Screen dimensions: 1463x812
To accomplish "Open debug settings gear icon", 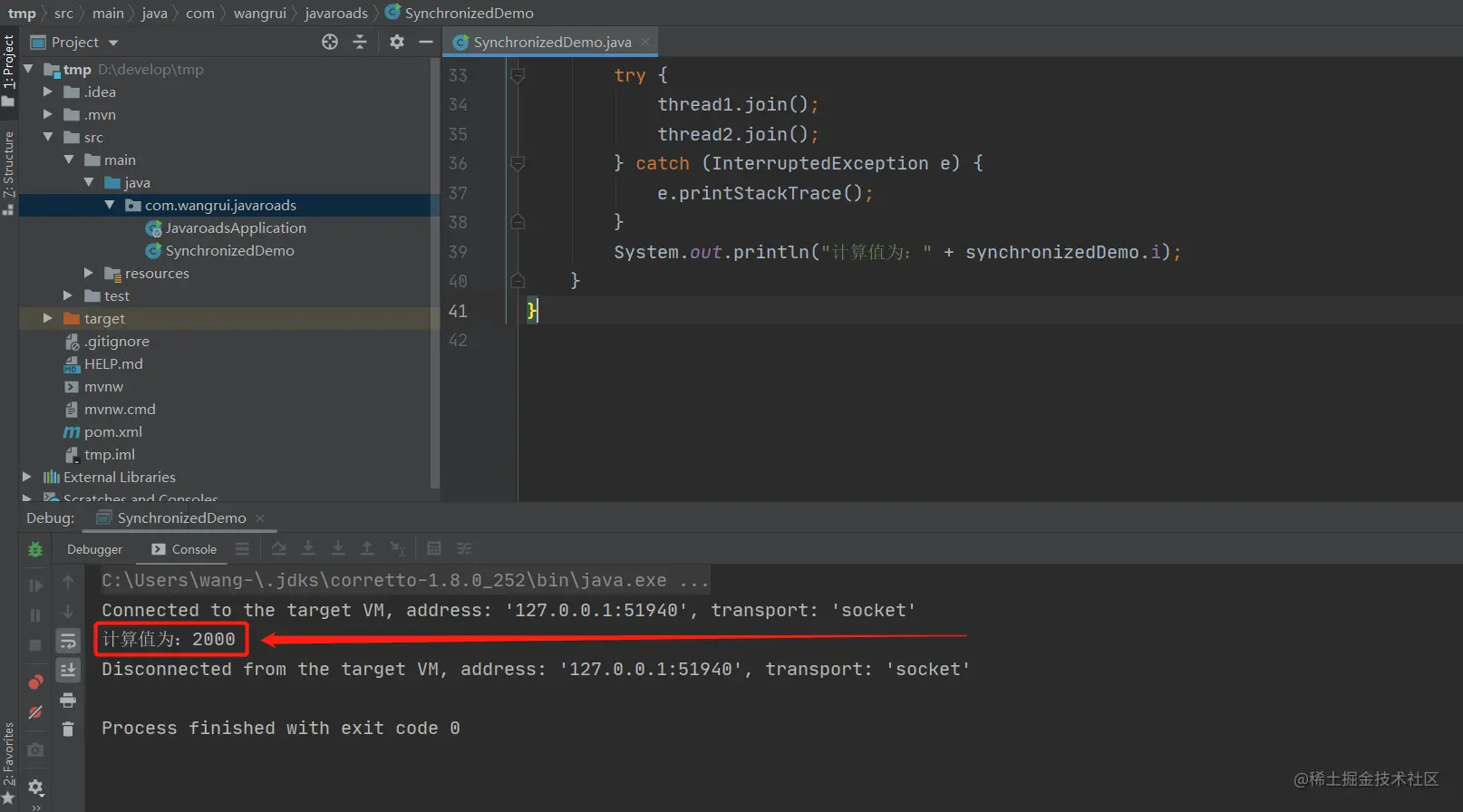I will pyautogui.click(x=35, y=787).
